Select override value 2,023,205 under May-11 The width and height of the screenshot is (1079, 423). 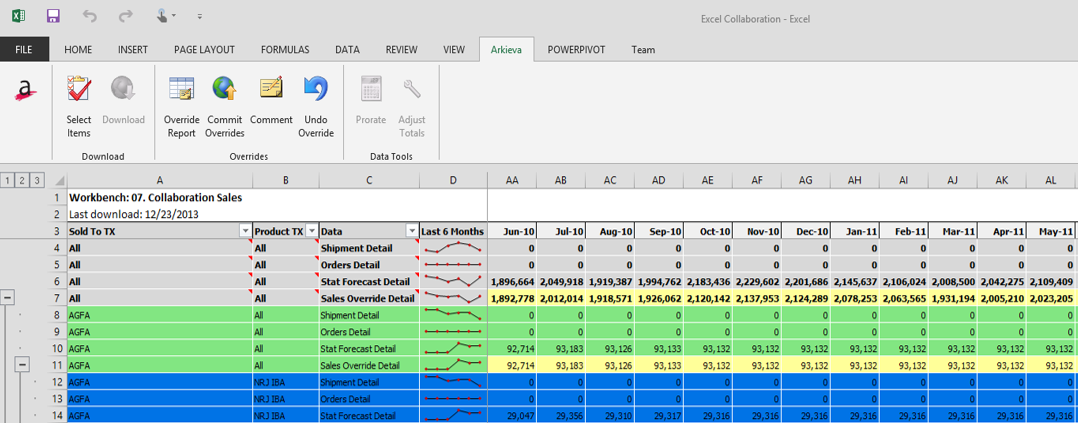(1051, 299)
